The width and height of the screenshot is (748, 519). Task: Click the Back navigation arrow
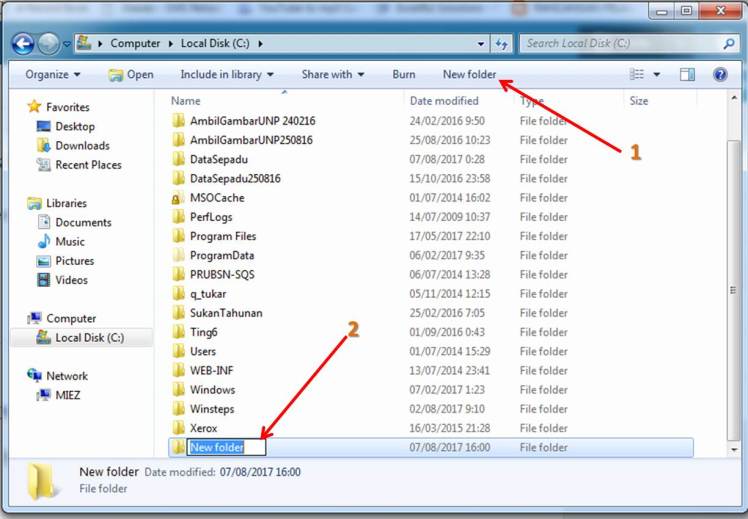click(22, 44)
